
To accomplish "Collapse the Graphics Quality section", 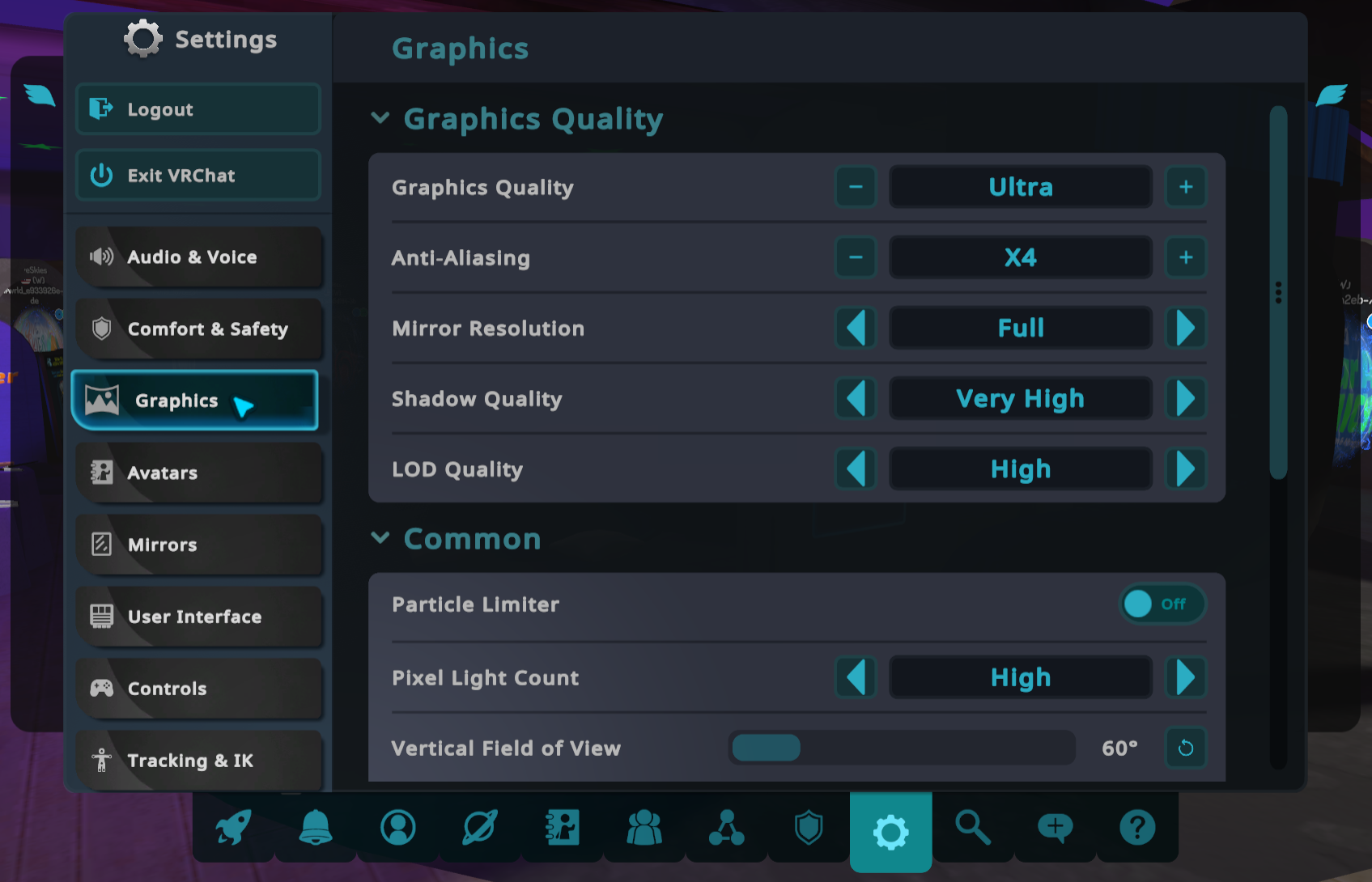I will pyautogui.click(x=380, y=118).
